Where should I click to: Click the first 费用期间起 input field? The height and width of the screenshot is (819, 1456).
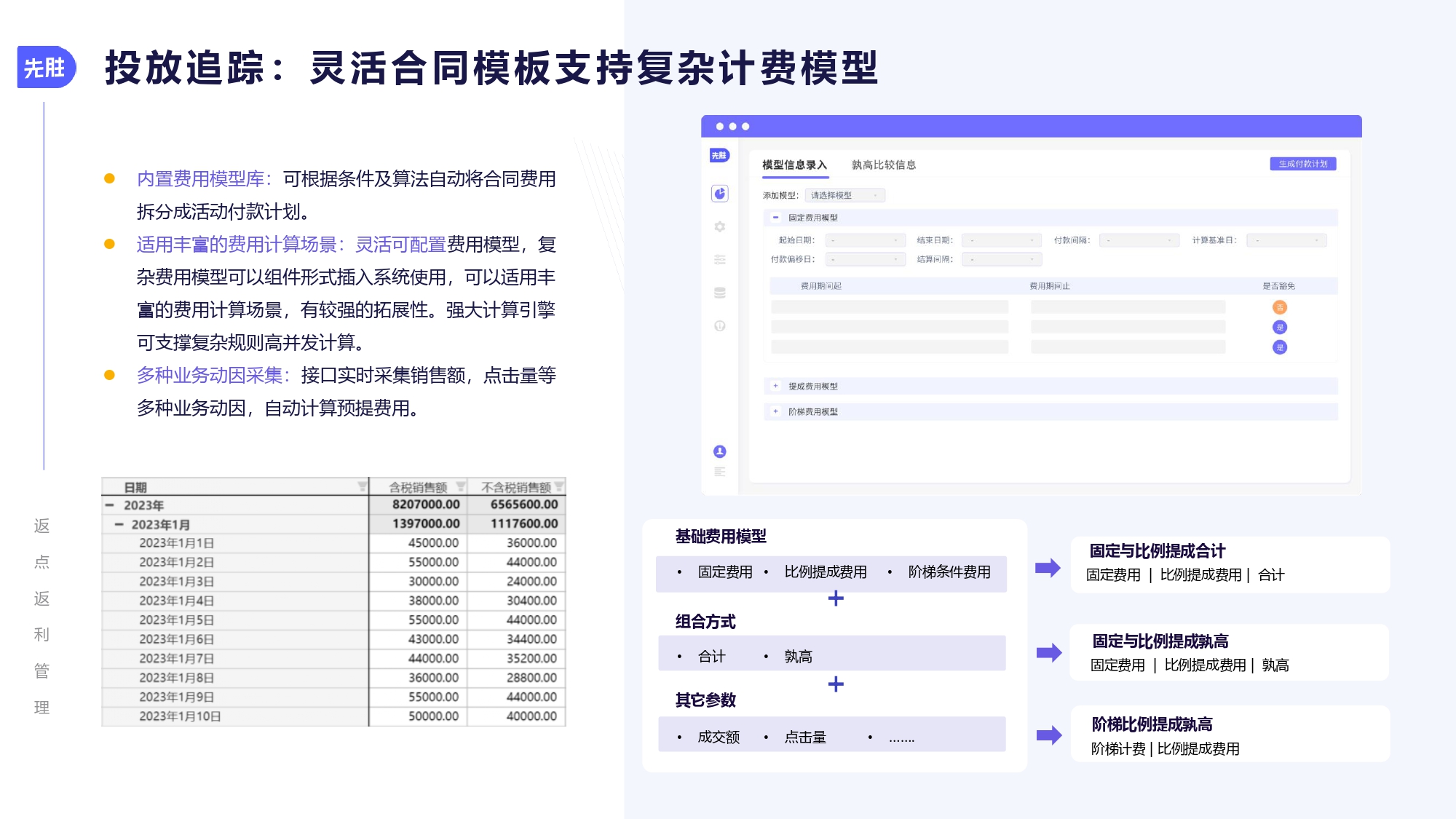[890, 307]
